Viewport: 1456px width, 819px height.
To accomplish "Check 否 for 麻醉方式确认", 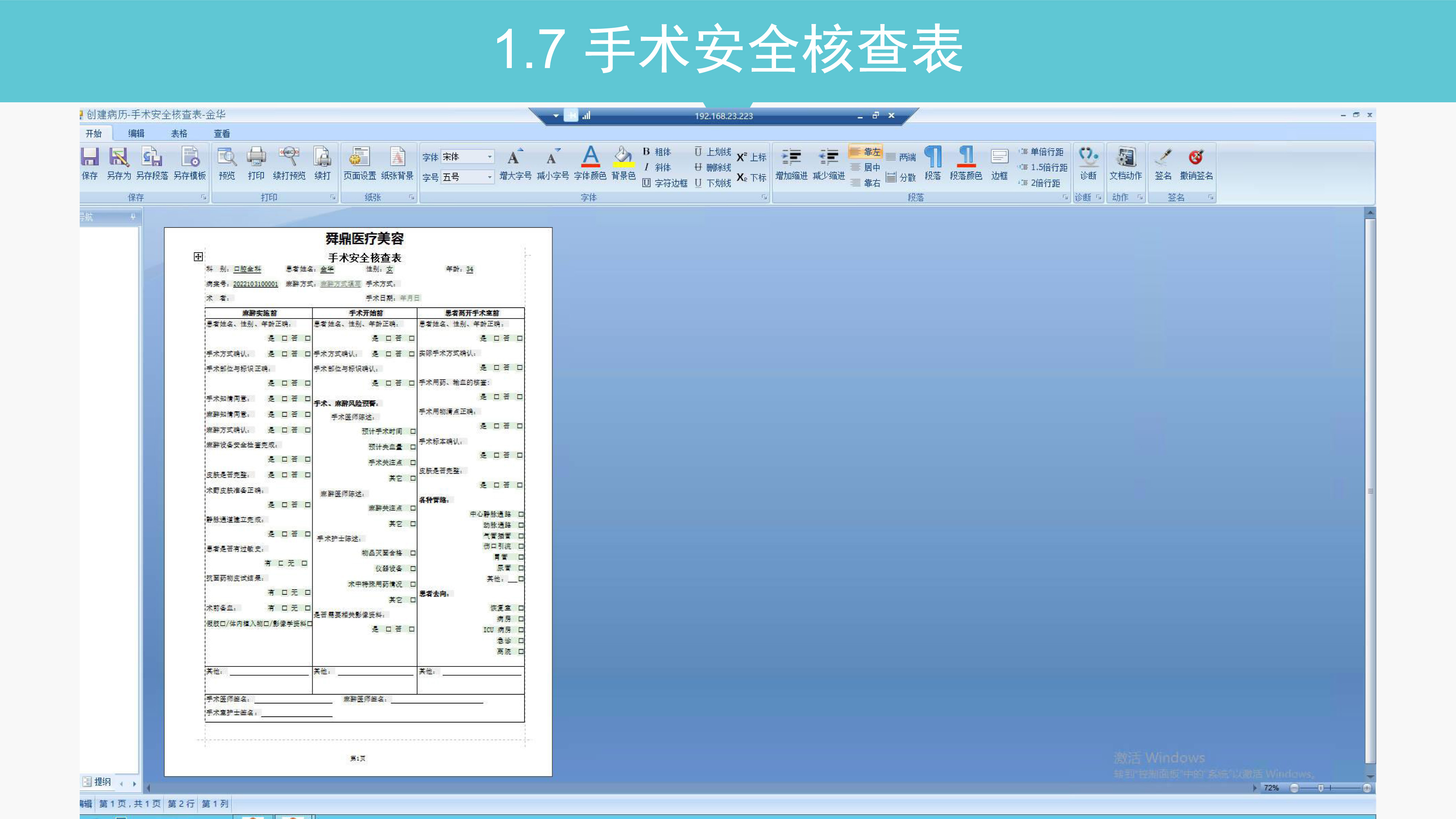I will pos(308,430).
